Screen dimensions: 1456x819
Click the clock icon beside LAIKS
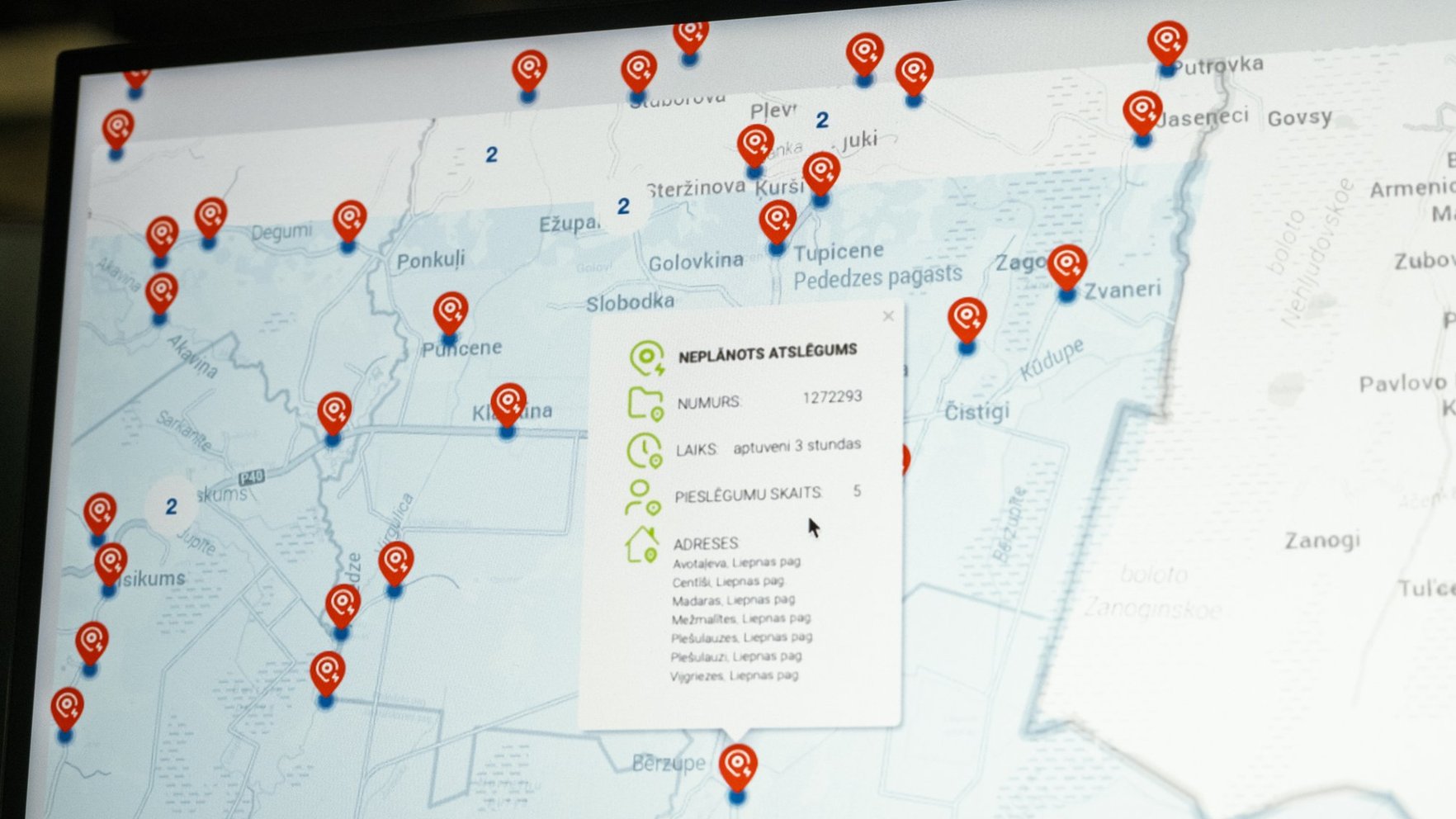point(644,452)
